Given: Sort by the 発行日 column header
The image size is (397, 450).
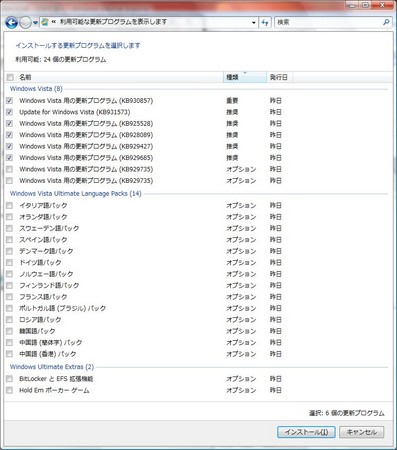Looking at the screenshot, I should pyautogui.click(x=279, y=77).
